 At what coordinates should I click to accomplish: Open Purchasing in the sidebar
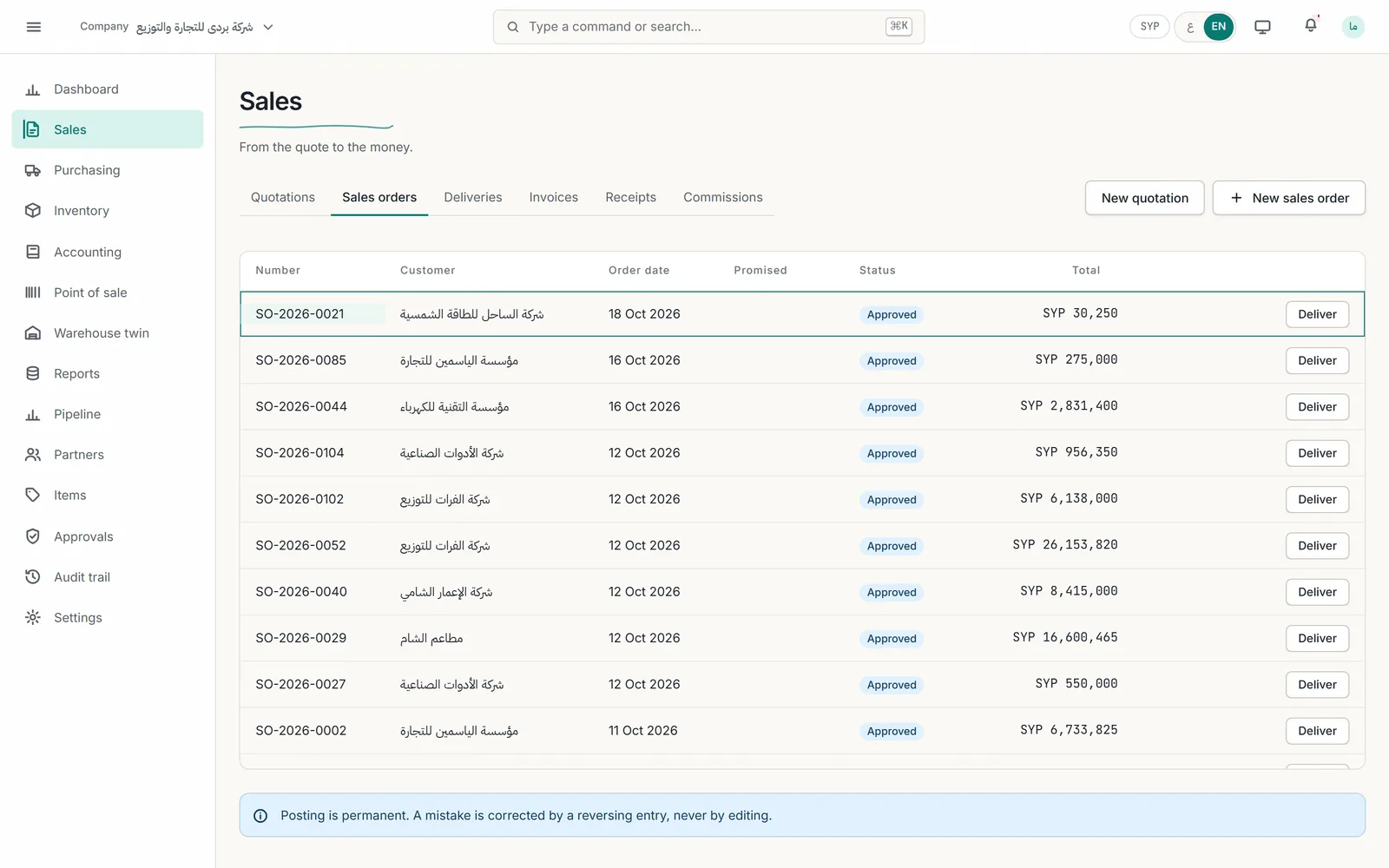pyautogui.click(x=108, y=170)
